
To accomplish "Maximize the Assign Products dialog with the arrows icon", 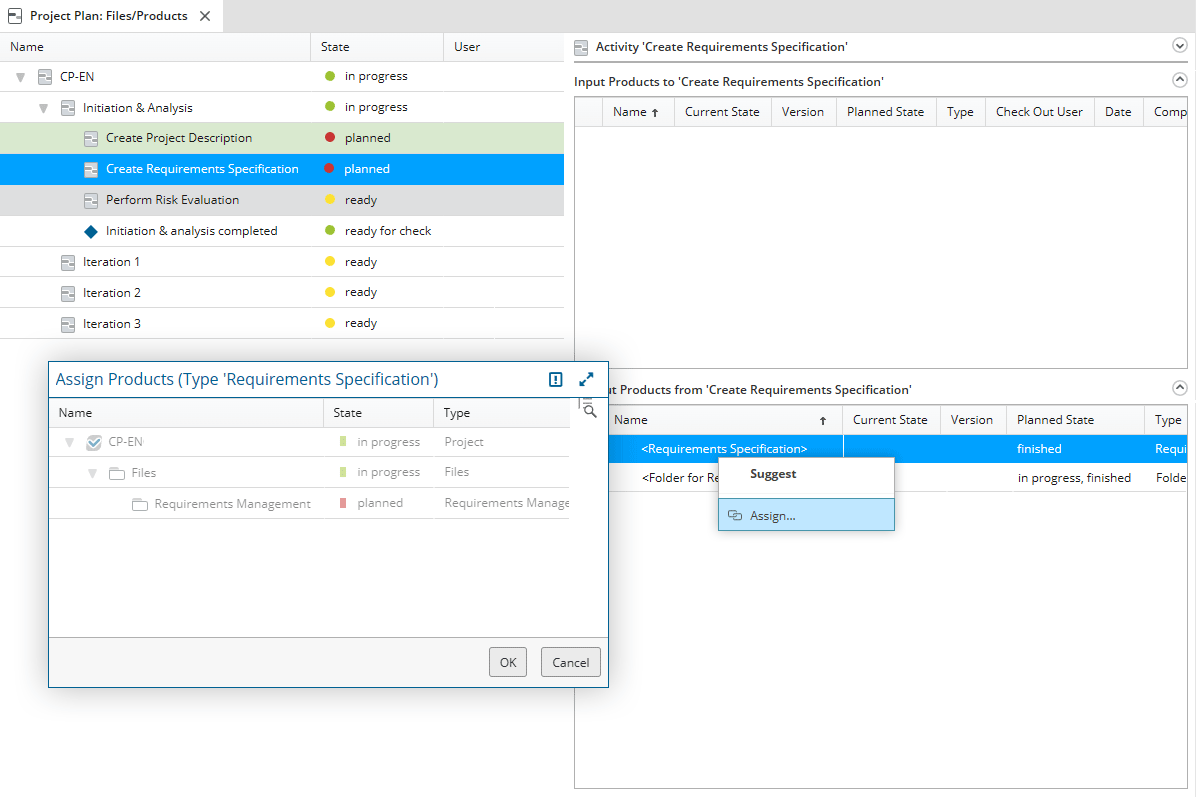I will click(586, 380).
